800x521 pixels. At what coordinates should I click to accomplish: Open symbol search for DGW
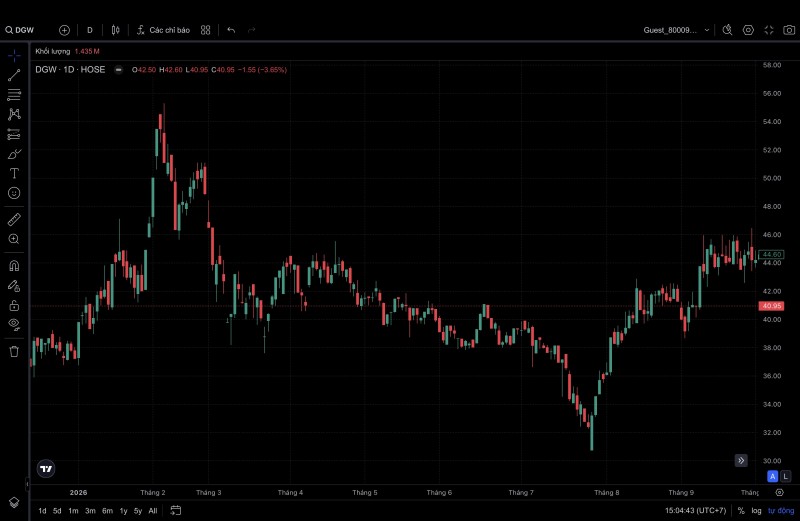20,30
